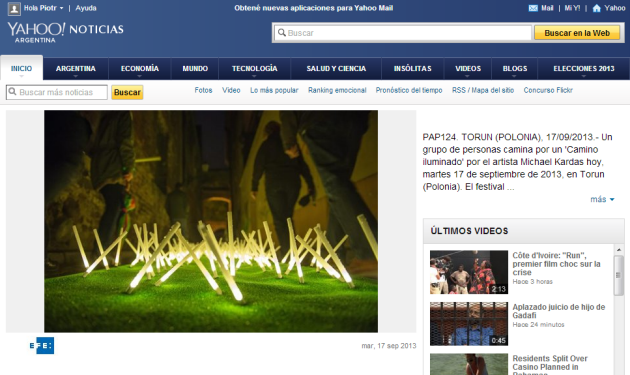Open the Elecciones 2013 tab

click(584, 68)
